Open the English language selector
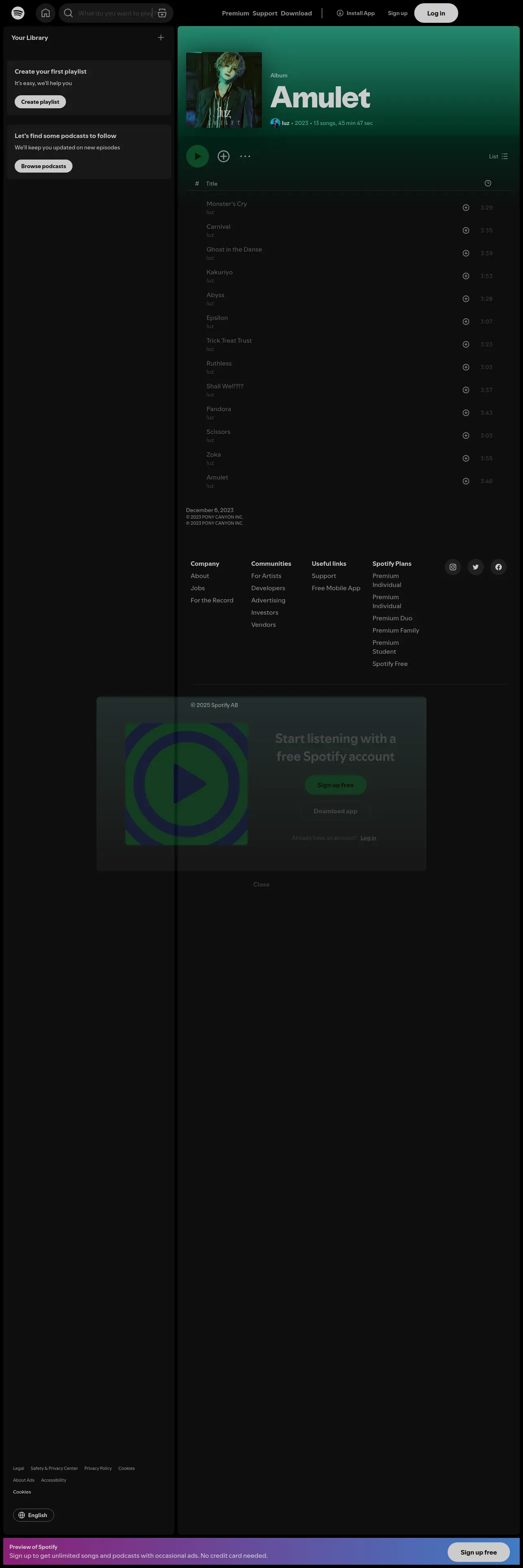Viewport: 523px width, 1568px height. pos(33,1515)
